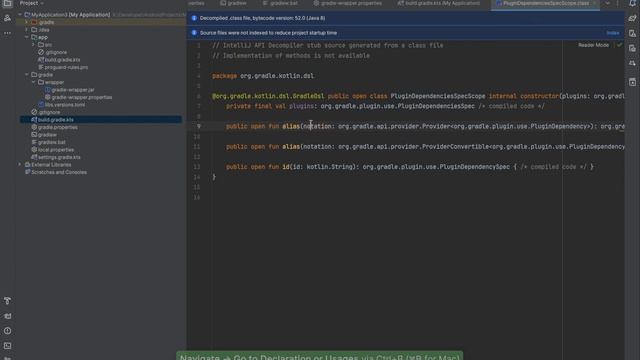Open gradle-wrapper.properties in project tree
This screenshot has height=360, width=640.
(78, 97)
